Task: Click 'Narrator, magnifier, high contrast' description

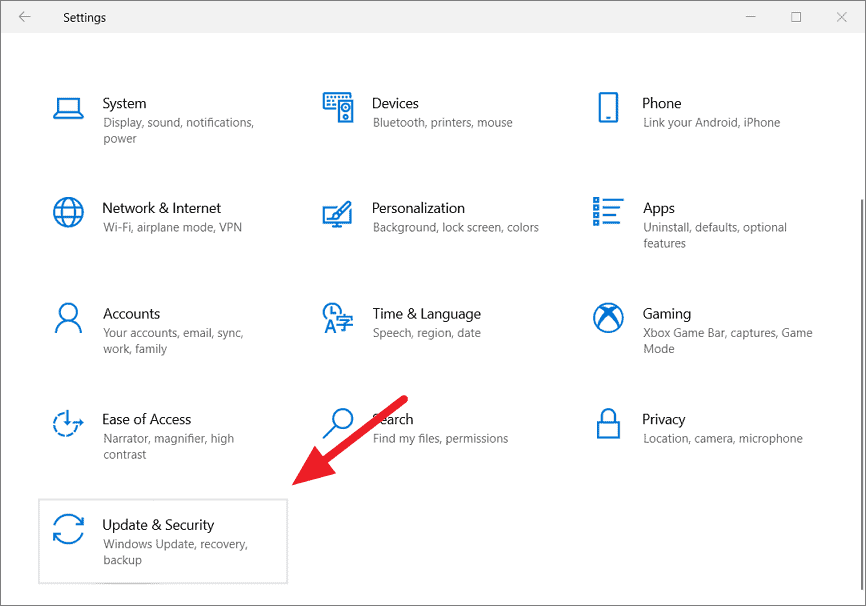Action: coord(168,446)
